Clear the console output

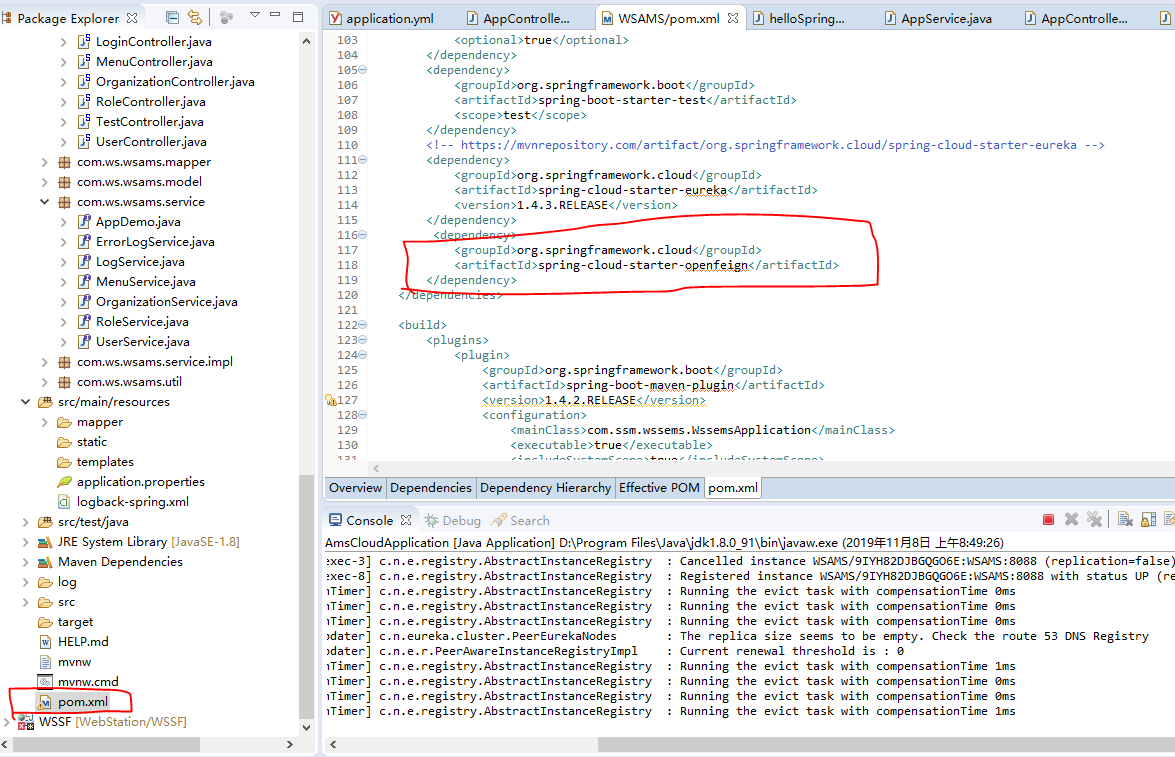pyautogui.click(x=1123, y=519)
